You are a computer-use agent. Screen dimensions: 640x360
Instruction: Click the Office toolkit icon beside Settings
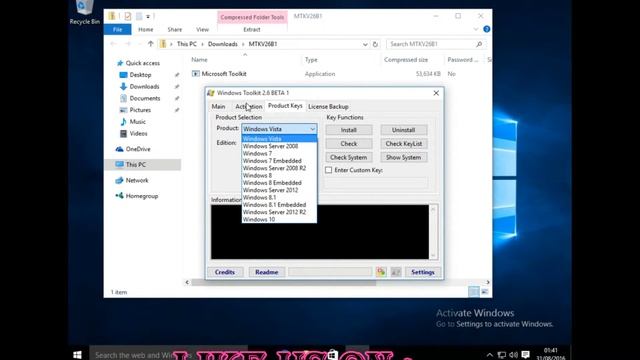(381, 272)
